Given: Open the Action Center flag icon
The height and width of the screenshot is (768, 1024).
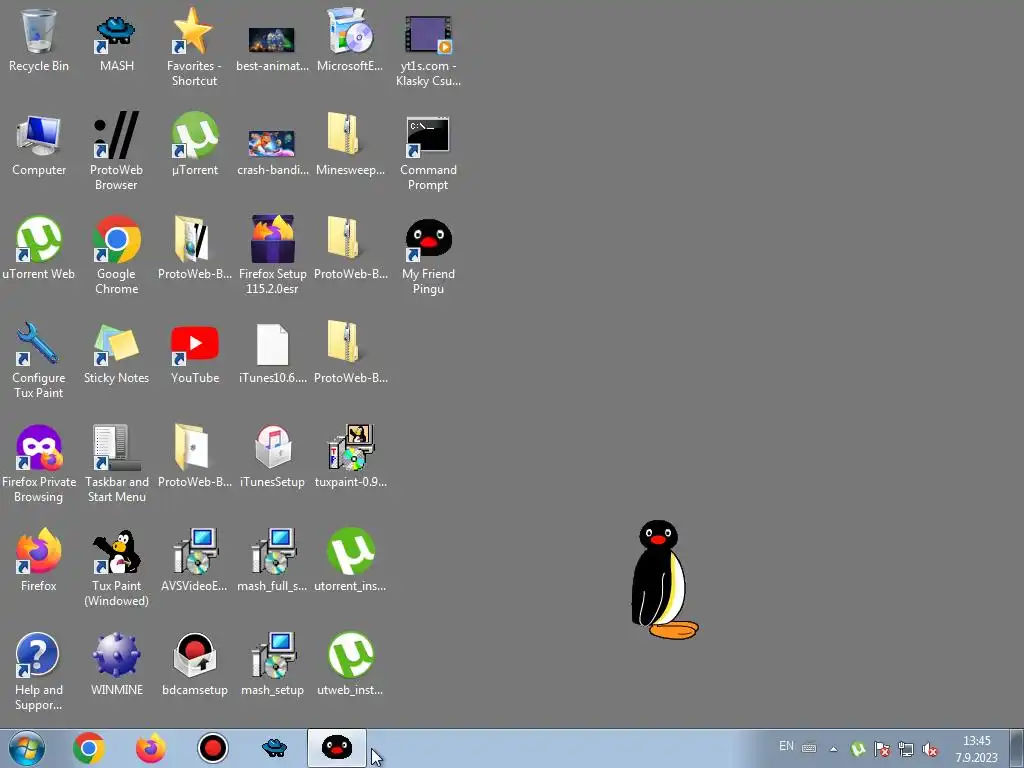Looking at the screenshot, I should [882, 749].
